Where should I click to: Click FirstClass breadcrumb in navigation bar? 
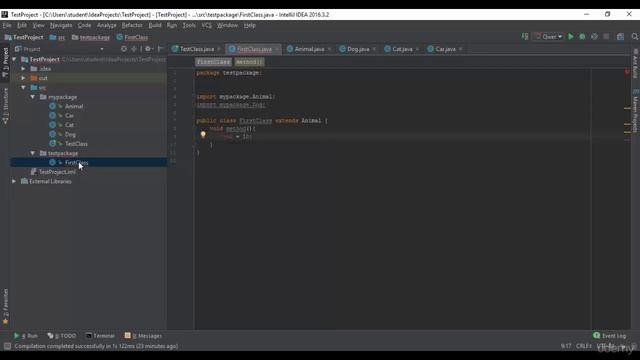point(136,37)
